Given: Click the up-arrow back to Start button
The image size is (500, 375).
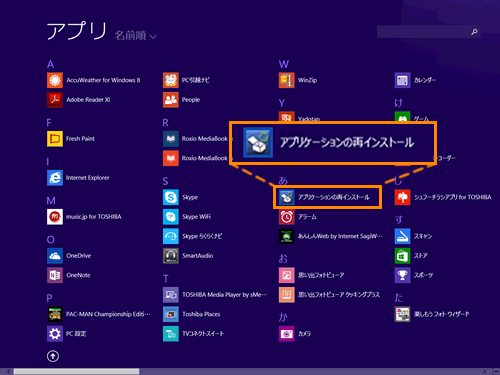Looking at the screenshot, I should pos(53,356).
